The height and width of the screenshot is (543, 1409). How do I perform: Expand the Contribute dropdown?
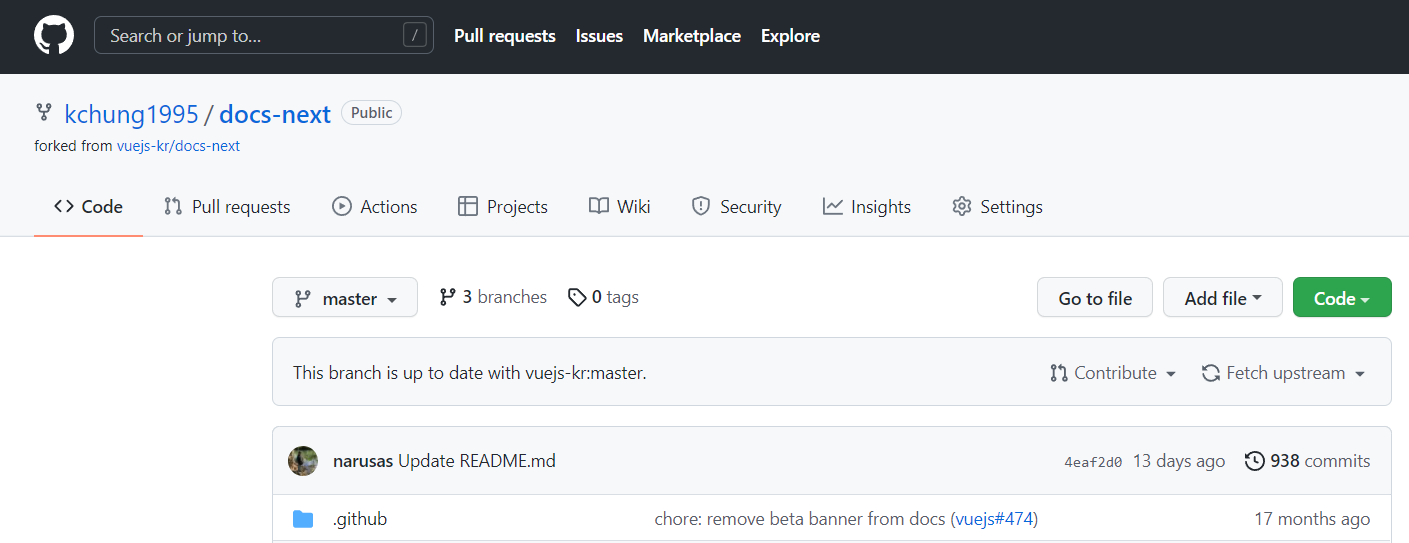(x=1113, y=373)
